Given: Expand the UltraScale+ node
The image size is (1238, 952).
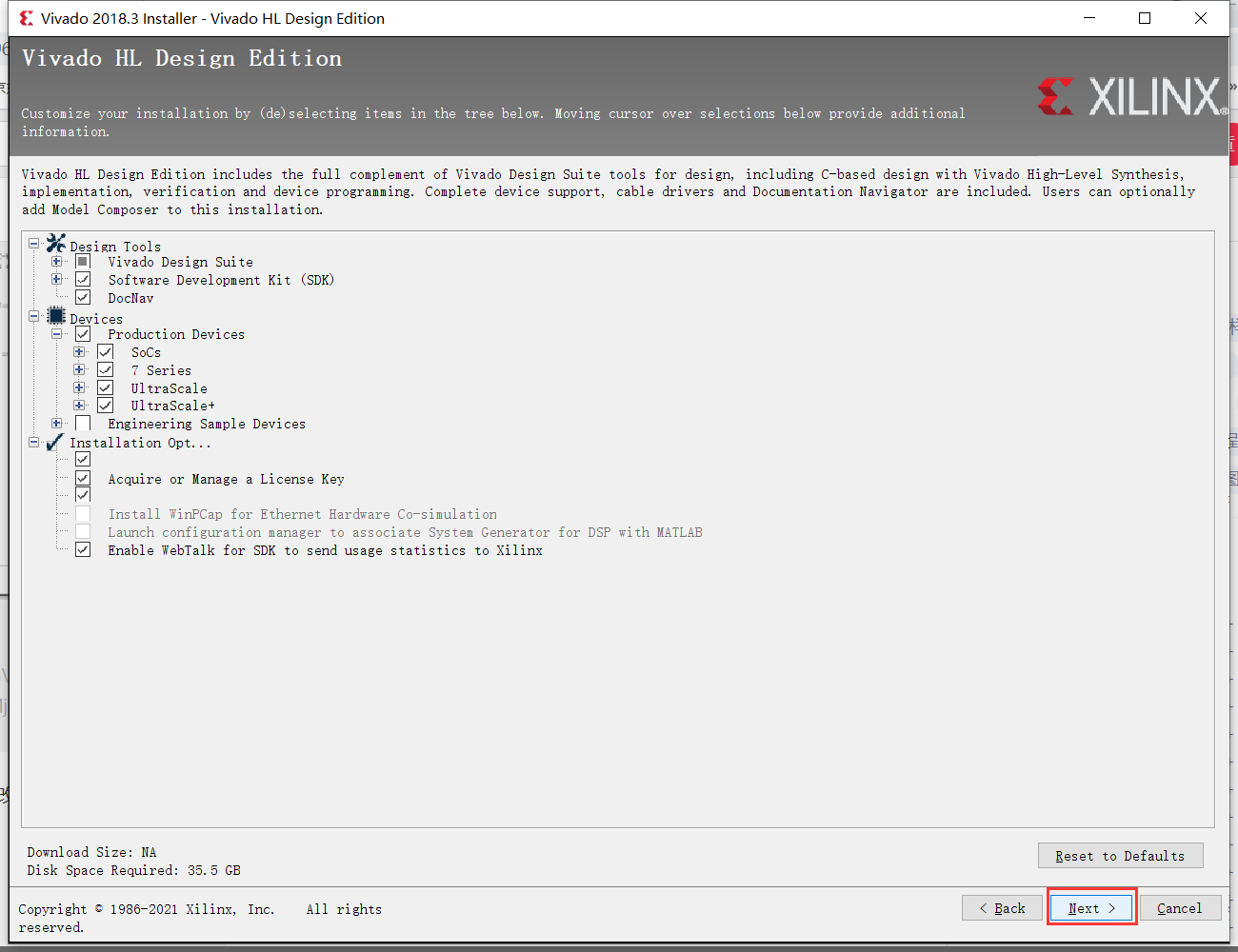Looking at the screenshot, I should [x=80, y=406].
